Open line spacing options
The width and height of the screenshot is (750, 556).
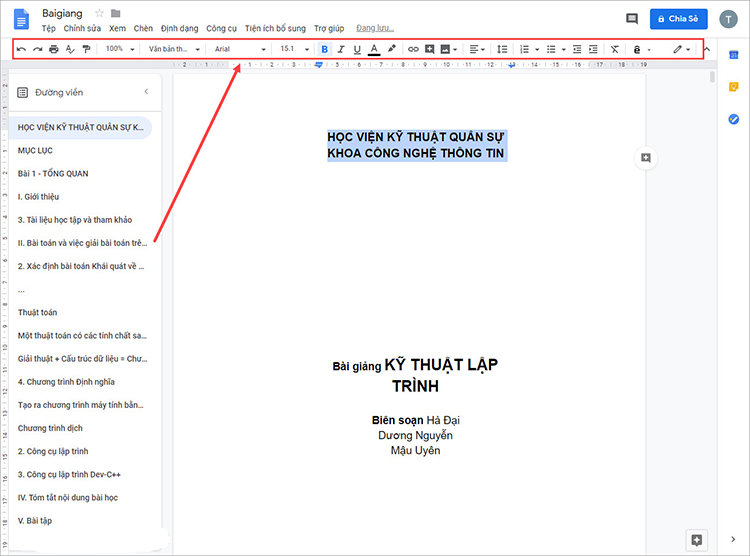(502, 49)
